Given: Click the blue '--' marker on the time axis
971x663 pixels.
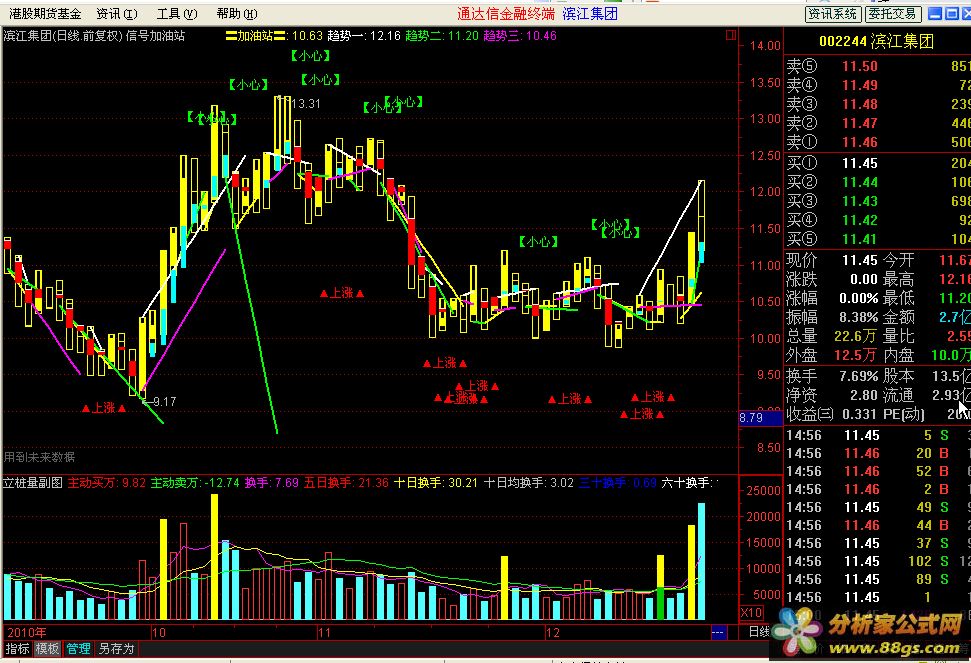Looking at the screenshot, I should click(x=718, y=632).
